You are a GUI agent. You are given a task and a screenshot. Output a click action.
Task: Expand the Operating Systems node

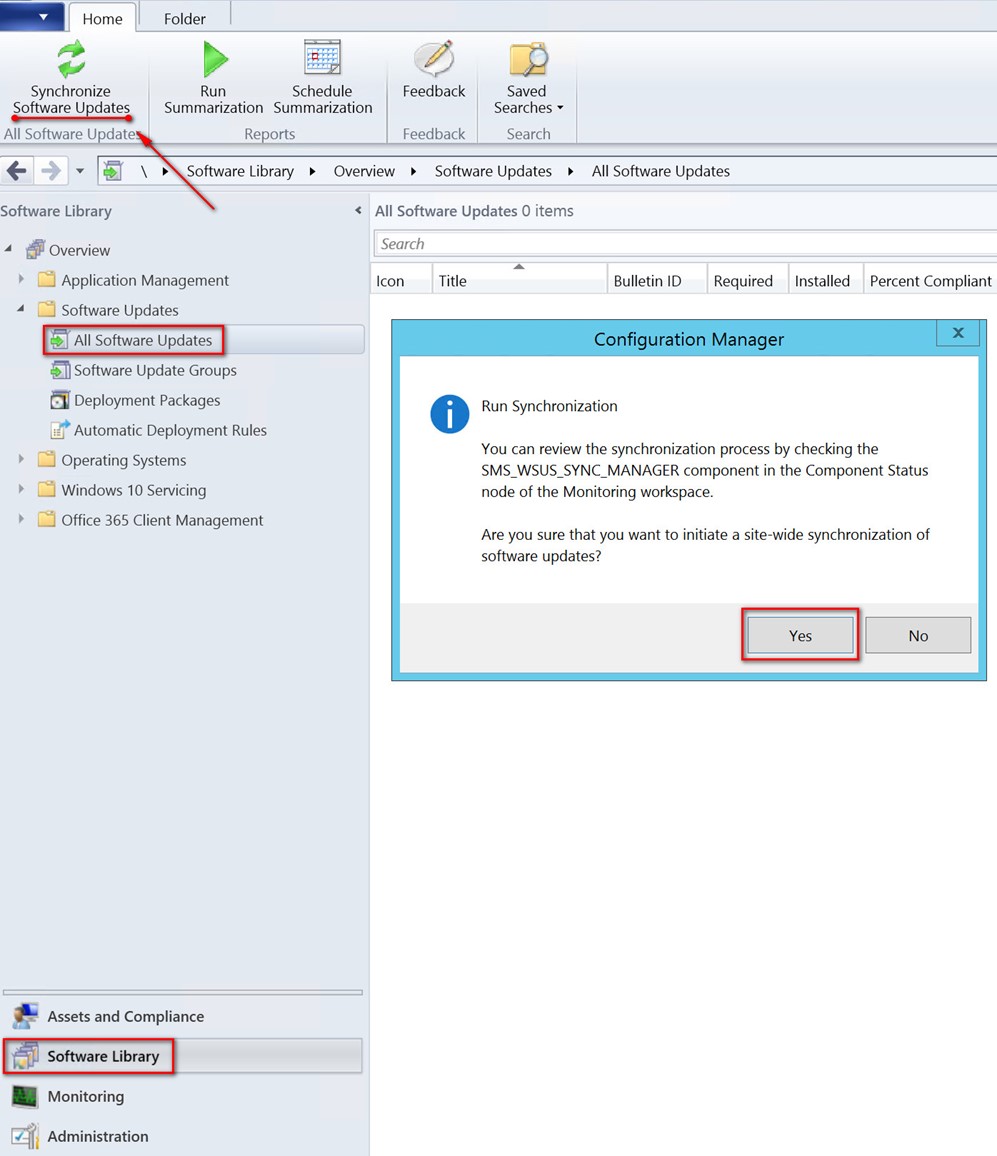click(21, 459)
